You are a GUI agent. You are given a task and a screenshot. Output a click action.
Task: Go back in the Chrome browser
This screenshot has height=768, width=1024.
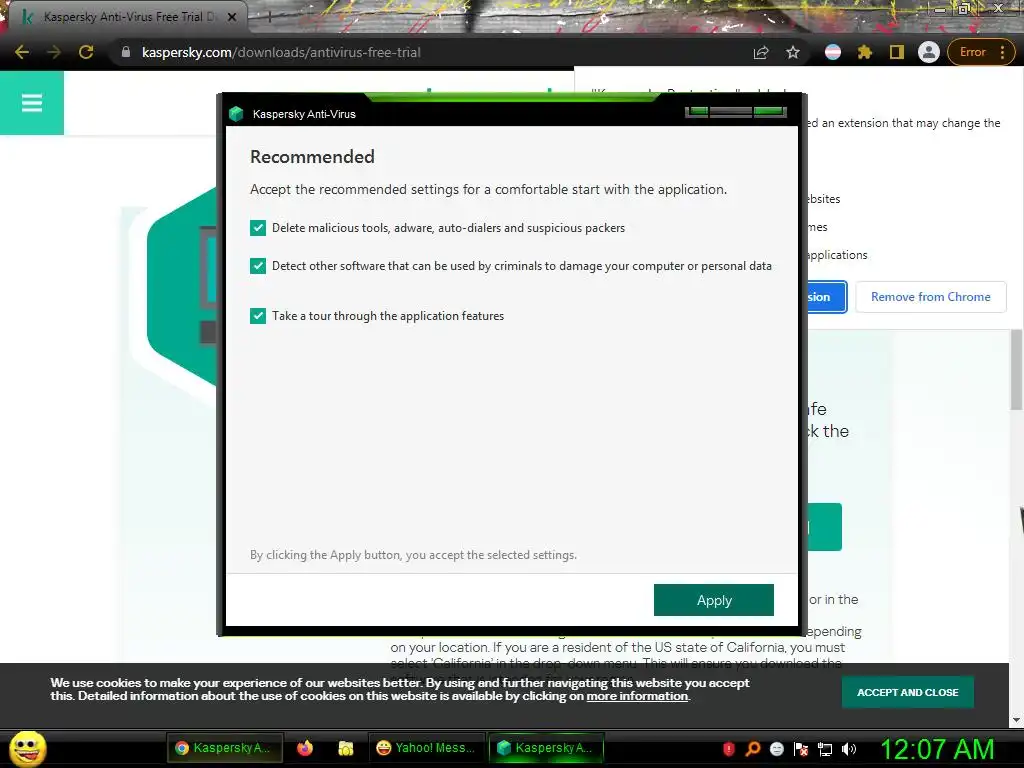click(x=22, y=52)
